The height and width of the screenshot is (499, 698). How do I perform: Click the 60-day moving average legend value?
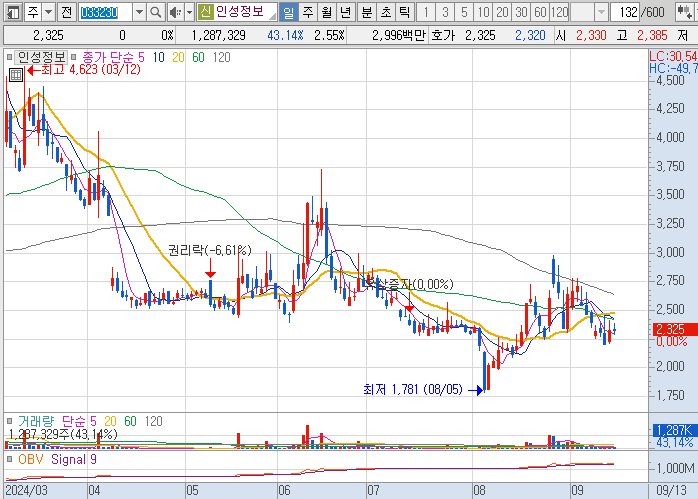[199, 57]
